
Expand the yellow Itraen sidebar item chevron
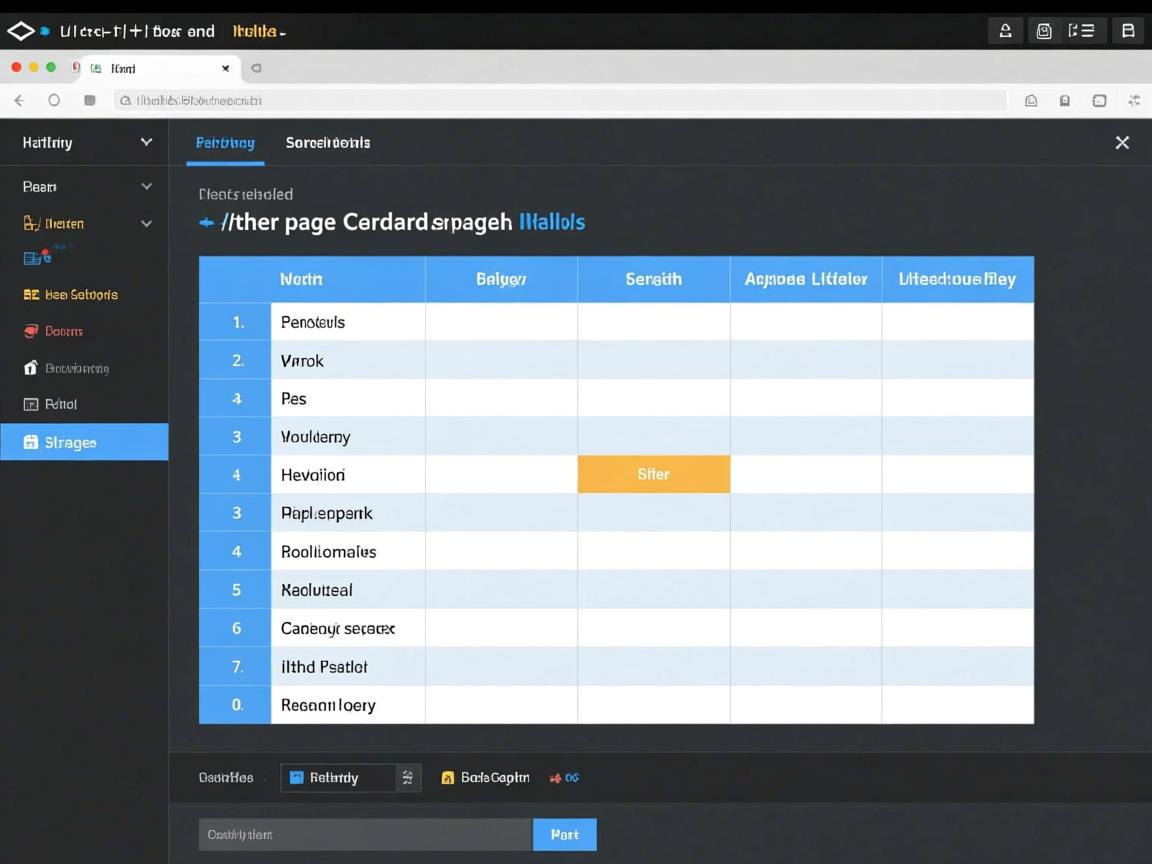pos(146,223)
